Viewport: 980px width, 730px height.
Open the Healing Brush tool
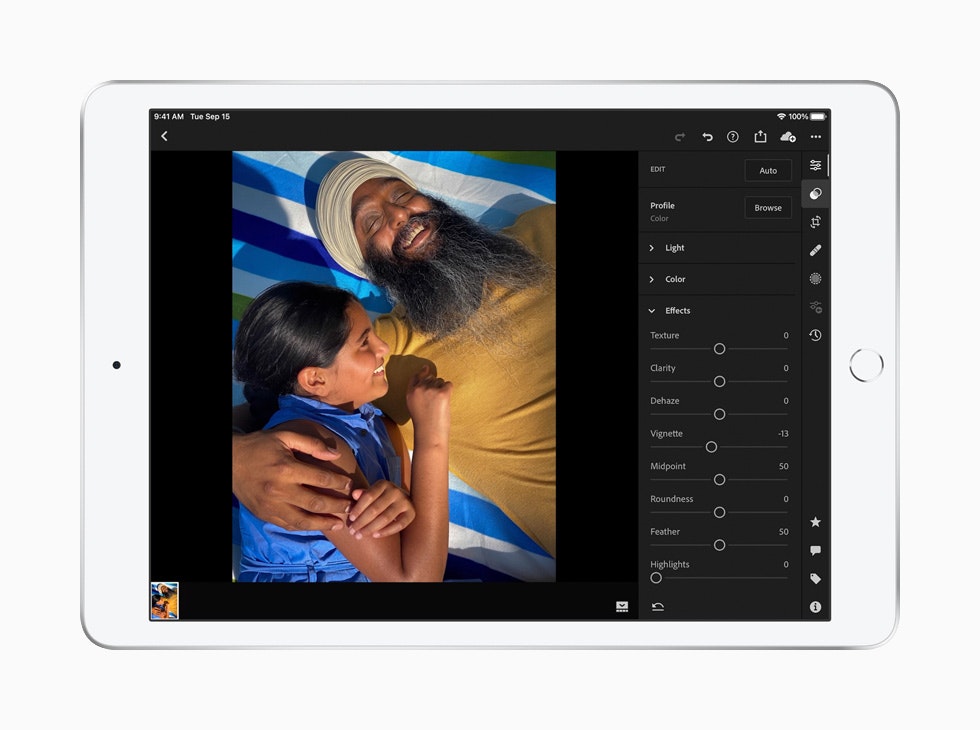click(815, 250)
